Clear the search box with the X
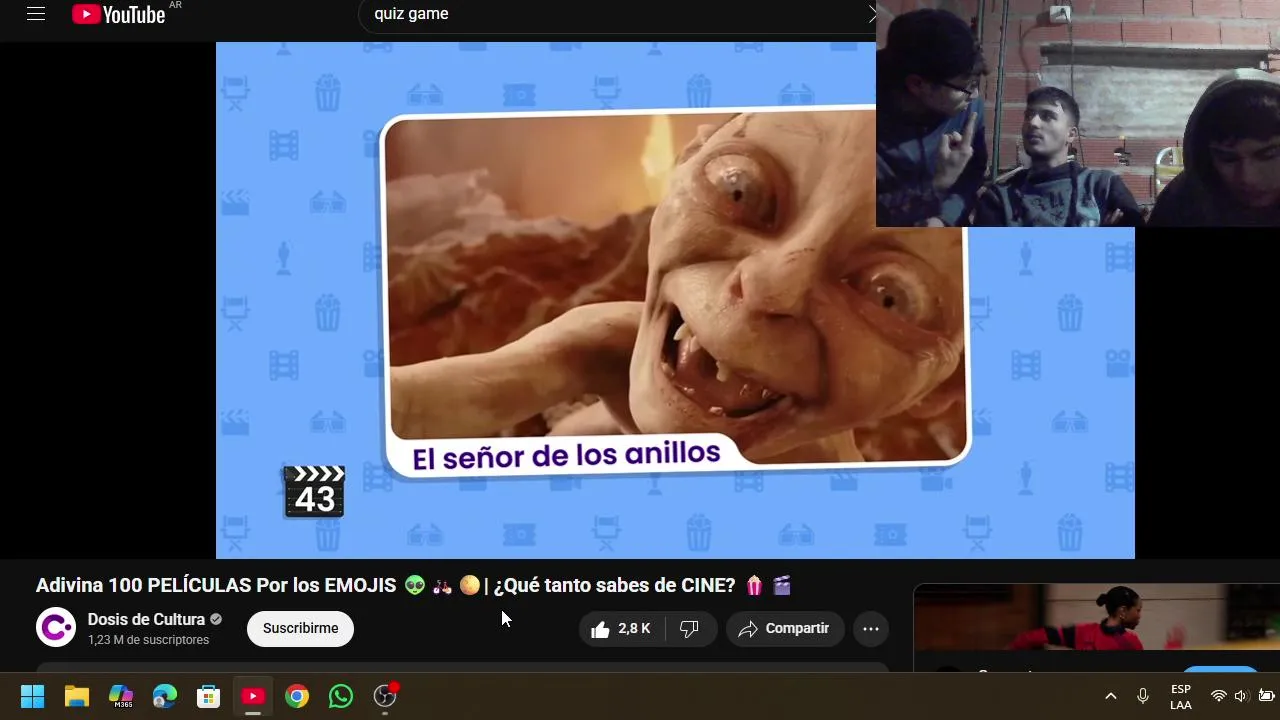The height and width of the screenshot is (720, 1280). pos(872,14)
